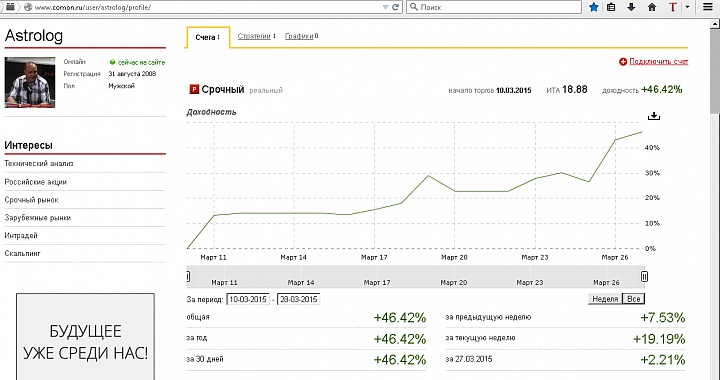The height and width of the screenshot is (380, 720).
Task: Click the Astrolog username heading
Action: (34, 36)
